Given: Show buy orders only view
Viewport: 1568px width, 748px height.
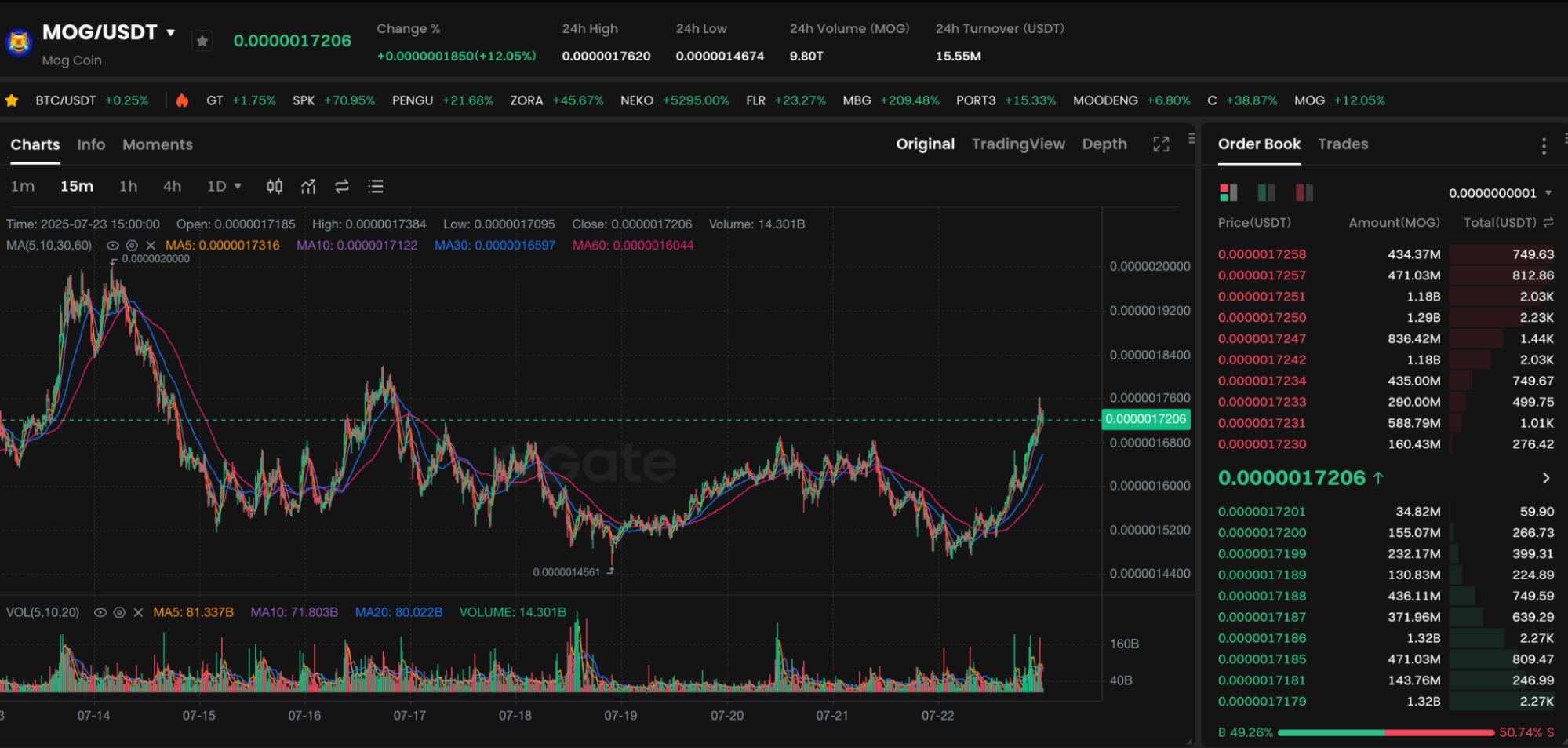Looking at the screenshot, I should tap(1266, 192).
